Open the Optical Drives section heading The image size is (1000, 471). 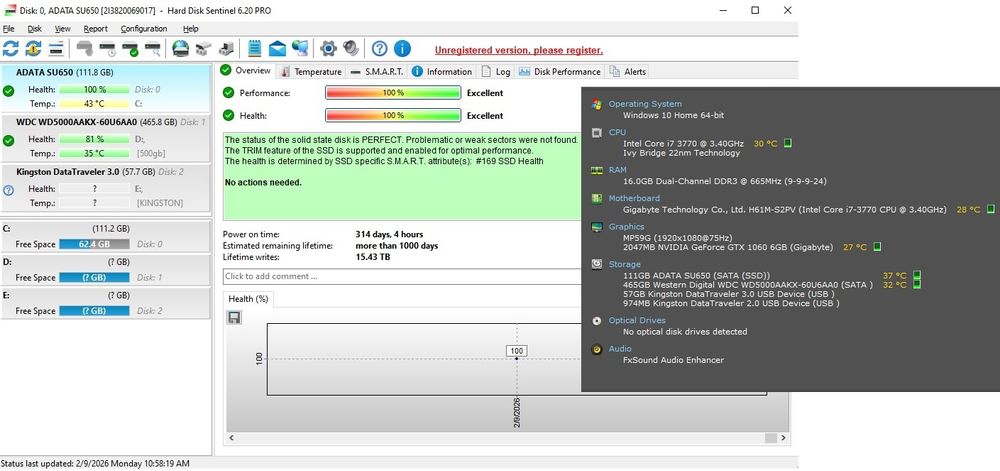point(636,321)
